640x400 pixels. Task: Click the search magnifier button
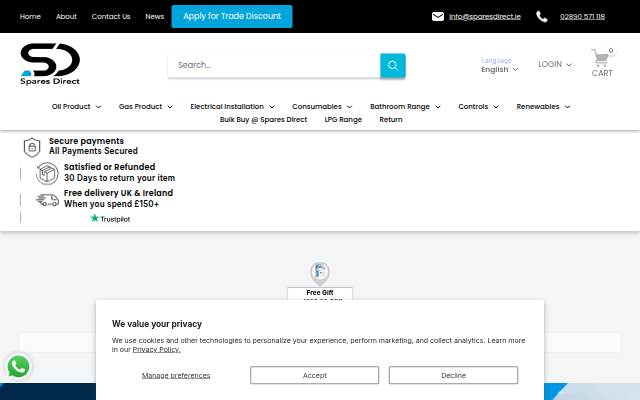click(x=393, y=65)
